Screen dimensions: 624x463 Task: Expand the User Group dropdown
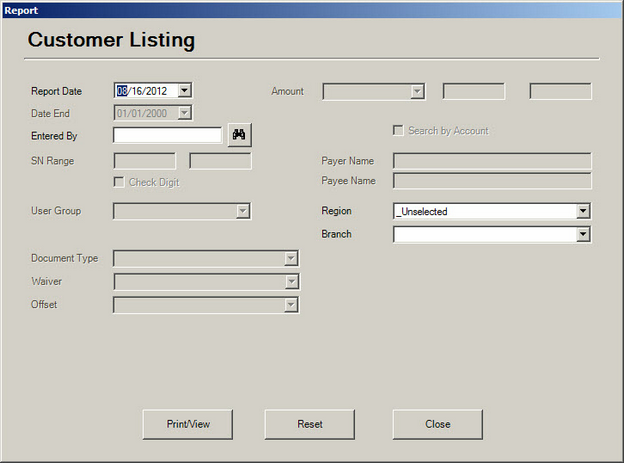[x=242, y=211]
